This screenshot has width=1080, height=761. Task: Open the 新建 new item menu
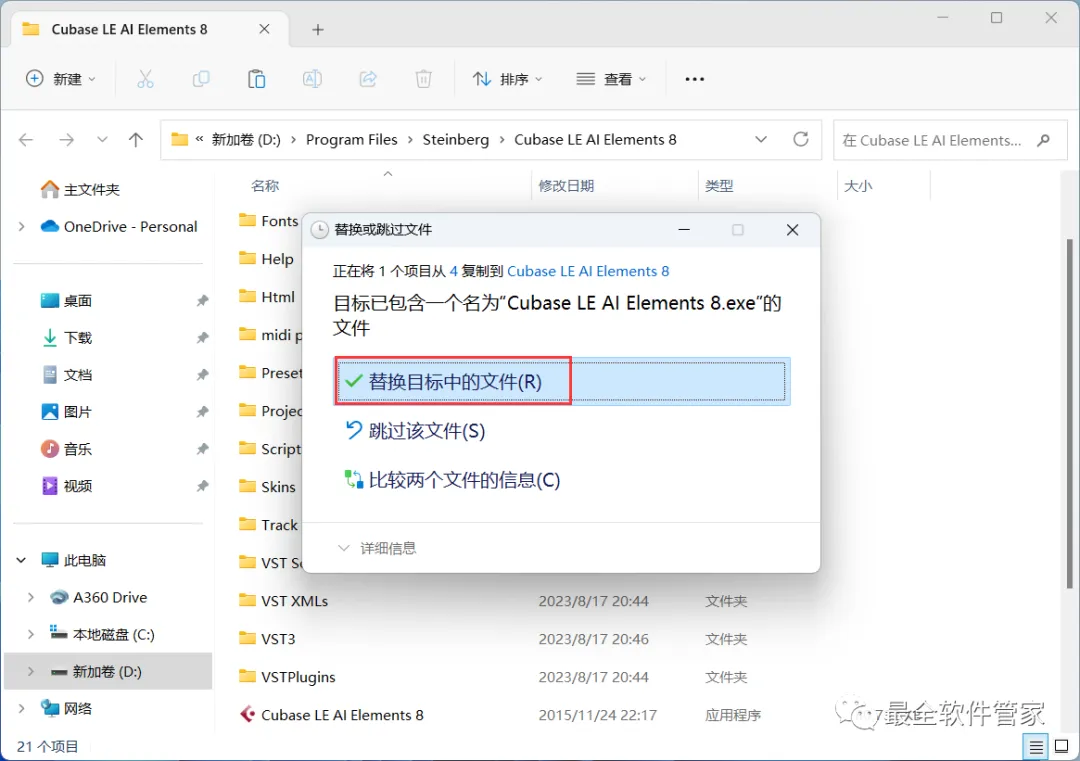[x=61, y=79]
